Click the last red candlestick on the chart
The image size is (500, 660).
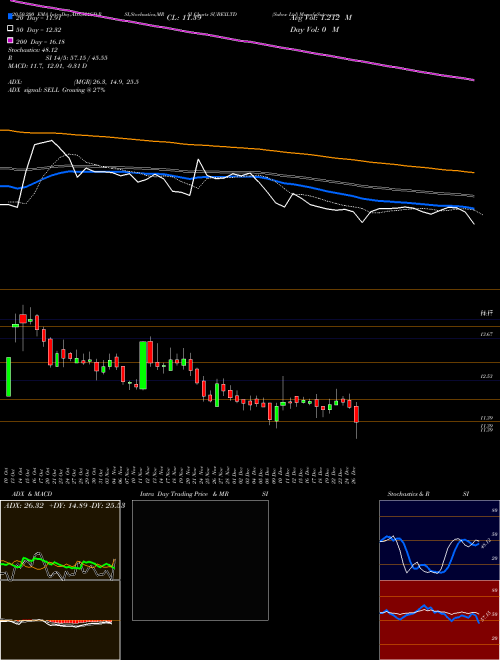click(x=356, y=414)
